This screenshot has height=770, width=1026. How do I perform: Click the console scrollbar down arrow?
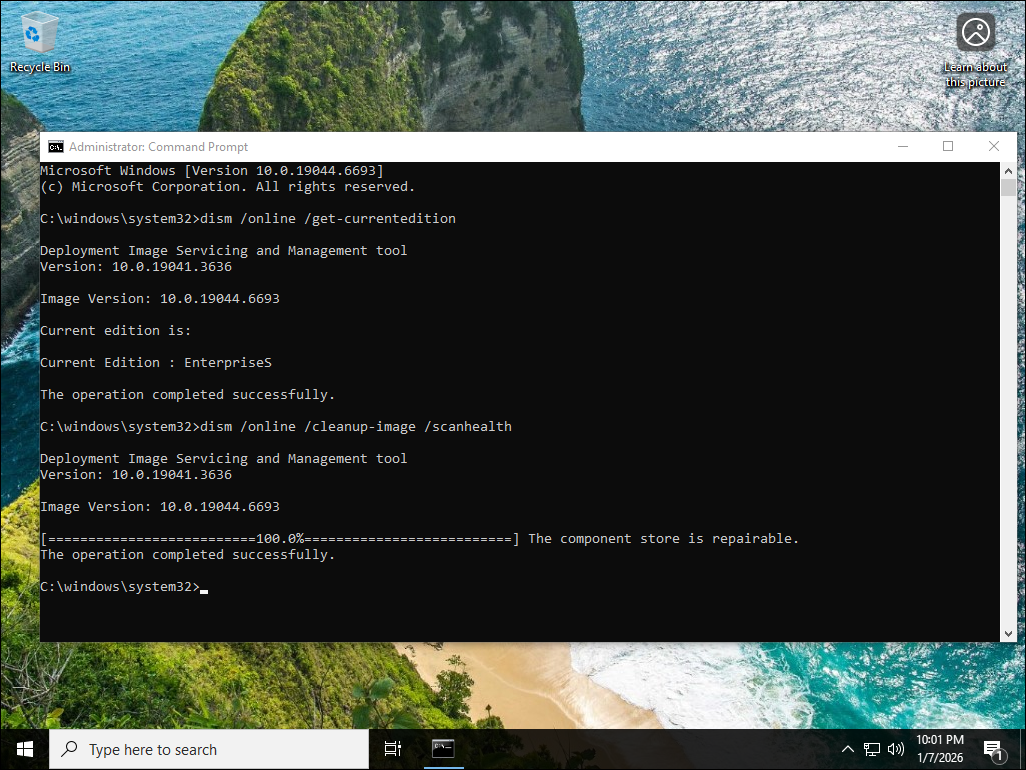(1008, 633)
